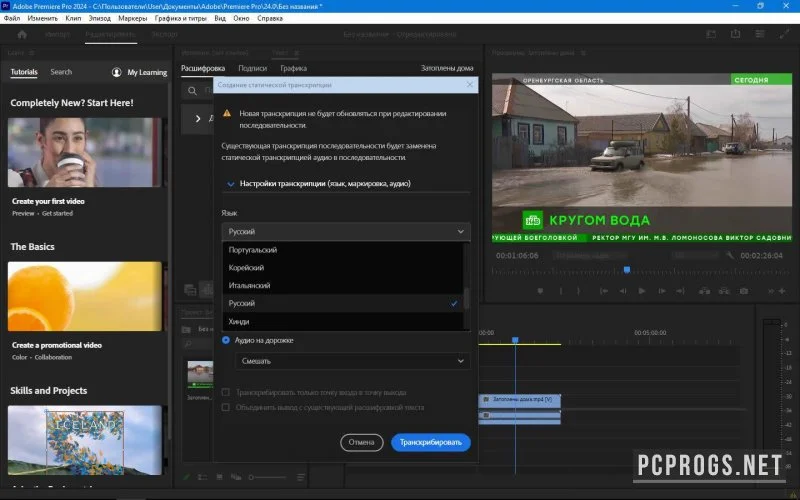Click the quick export share icon
The width and height of the screenshot is (800, 500).
pos(735,34)
